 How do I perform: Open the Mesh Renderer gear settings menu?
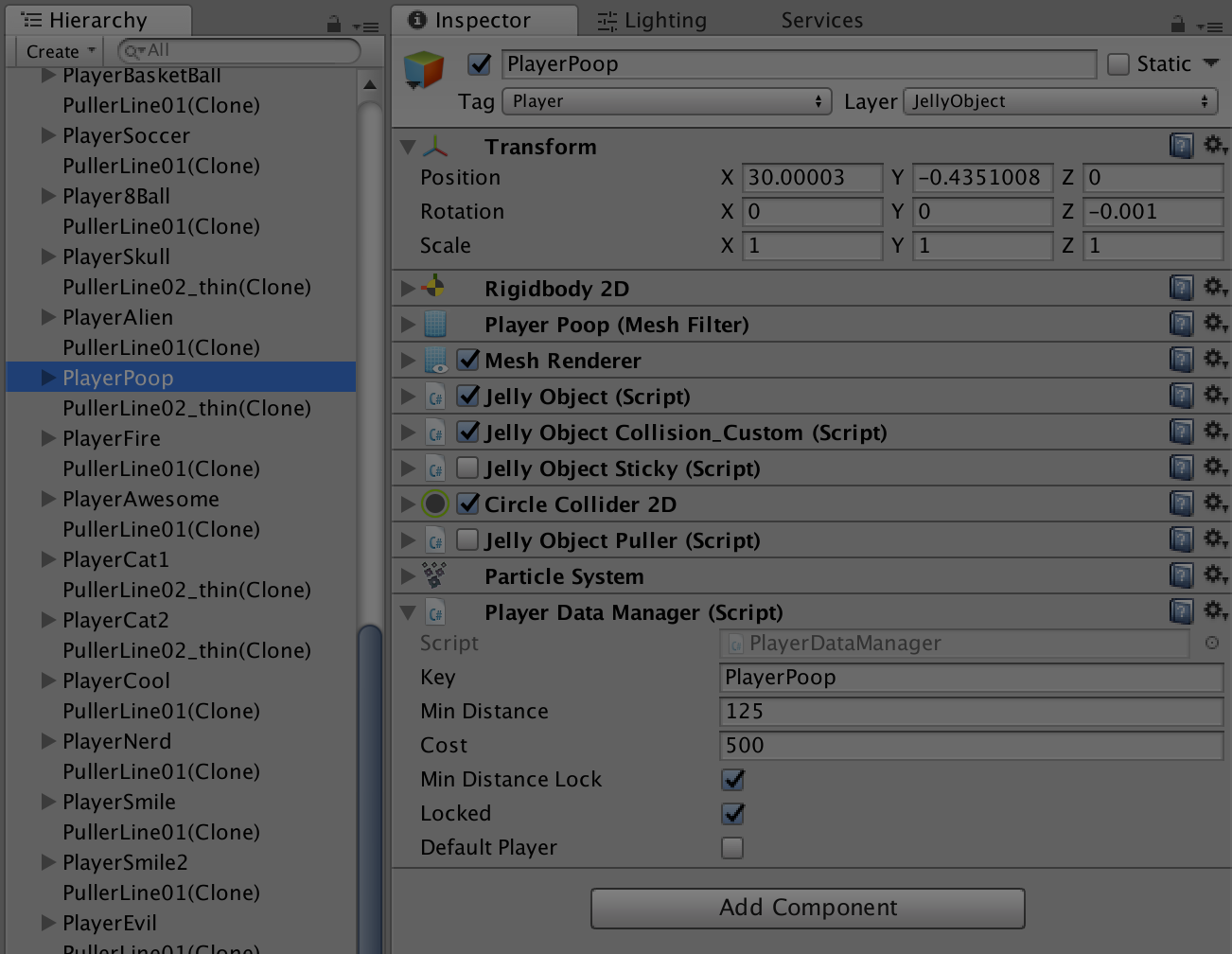(x=1215, y=359)
